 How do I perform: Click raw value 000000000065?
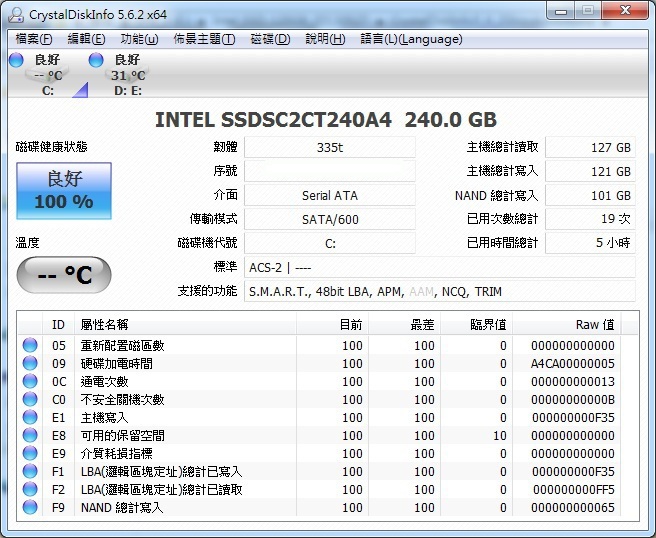pyautogui.click(x=572, y=507)
